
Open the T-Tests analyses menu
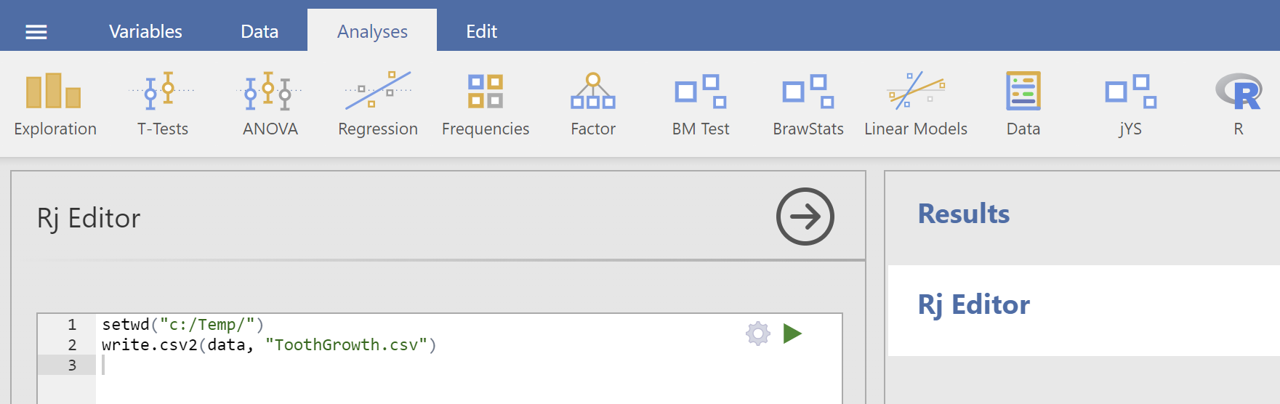click(x=162, y=104)
